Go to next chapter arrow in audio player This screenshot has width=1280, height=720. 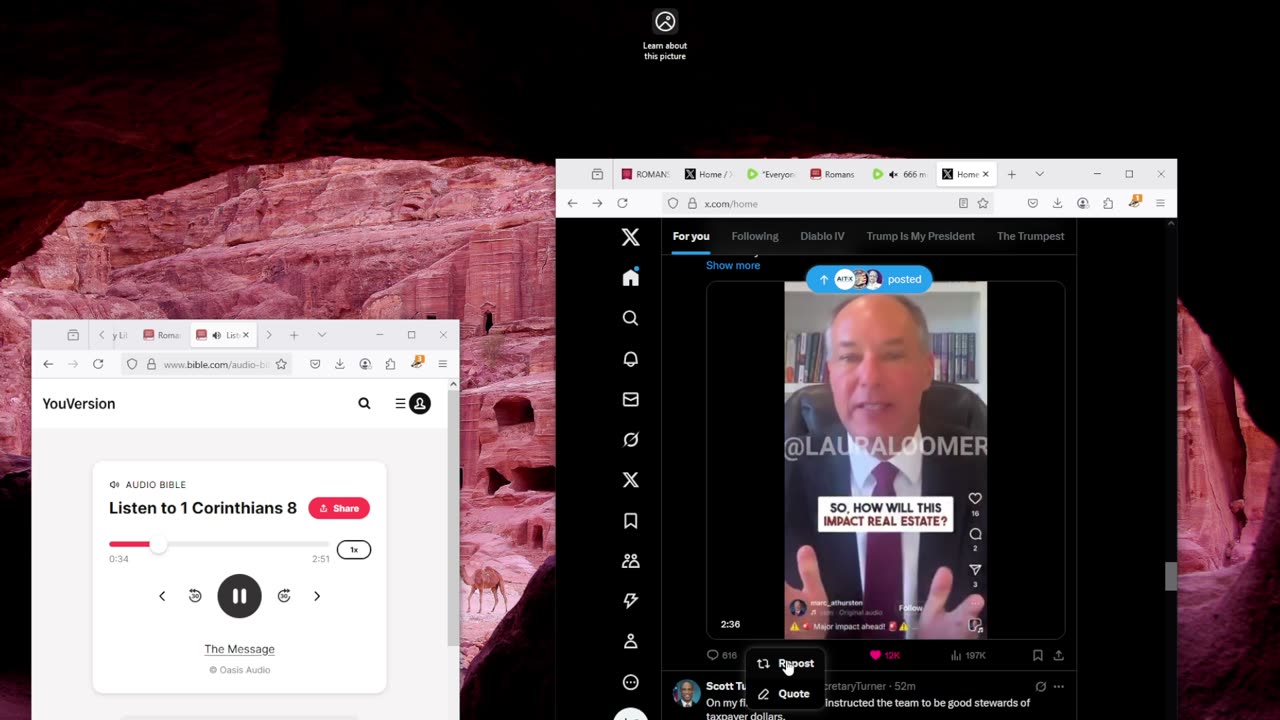click(317, 596)
